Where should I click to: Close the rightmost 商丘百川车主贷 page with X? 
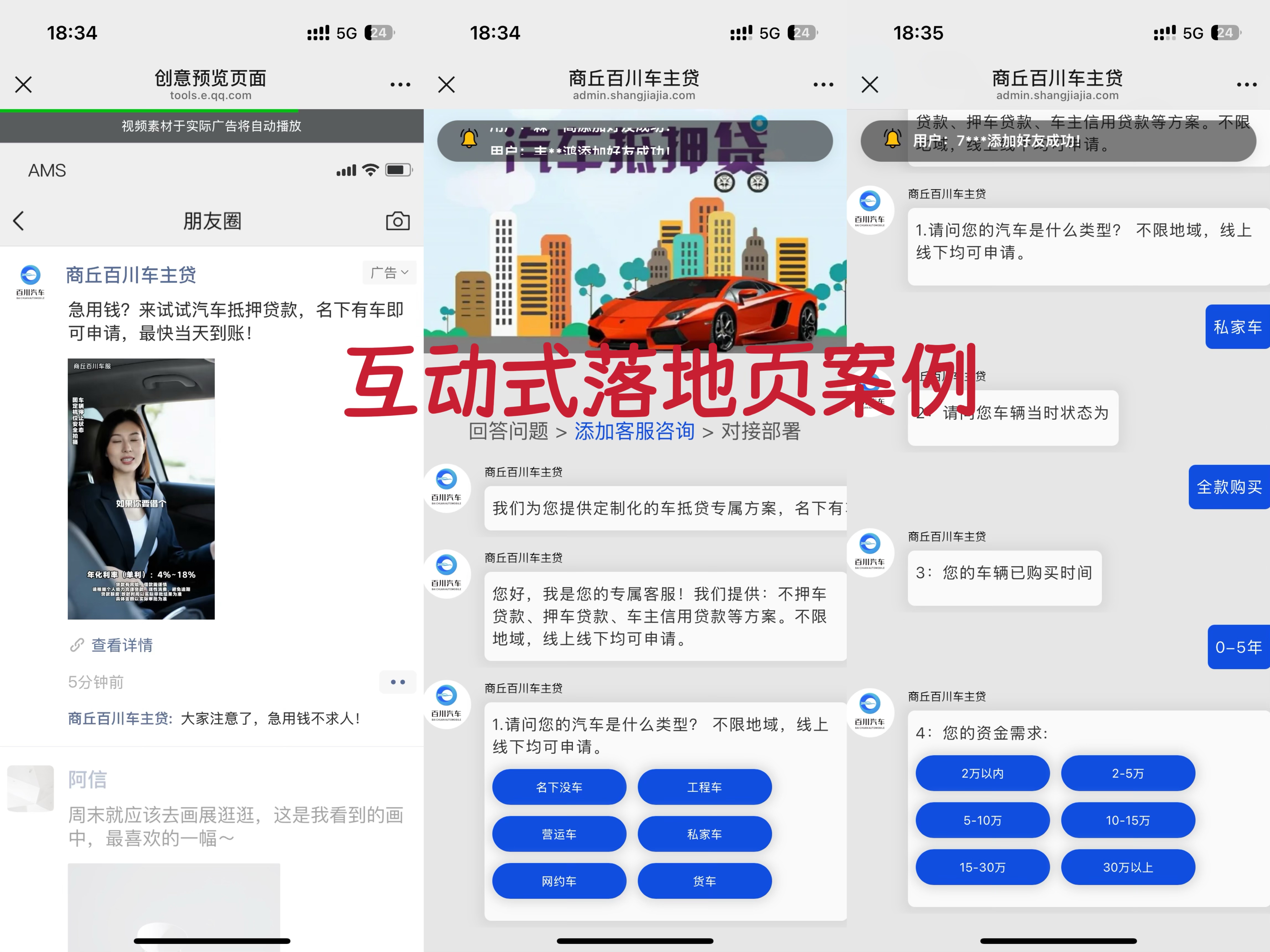coord(870,85)
